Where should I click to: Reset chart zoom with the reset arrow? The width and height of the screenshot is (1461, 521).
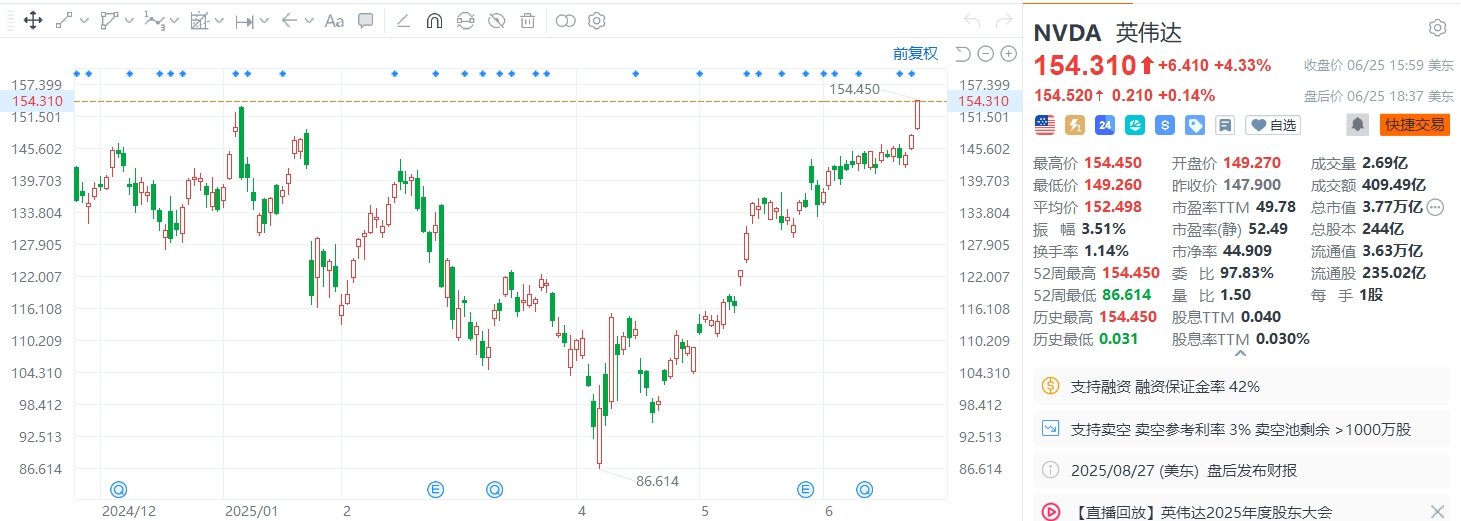(x=962, y=54)
